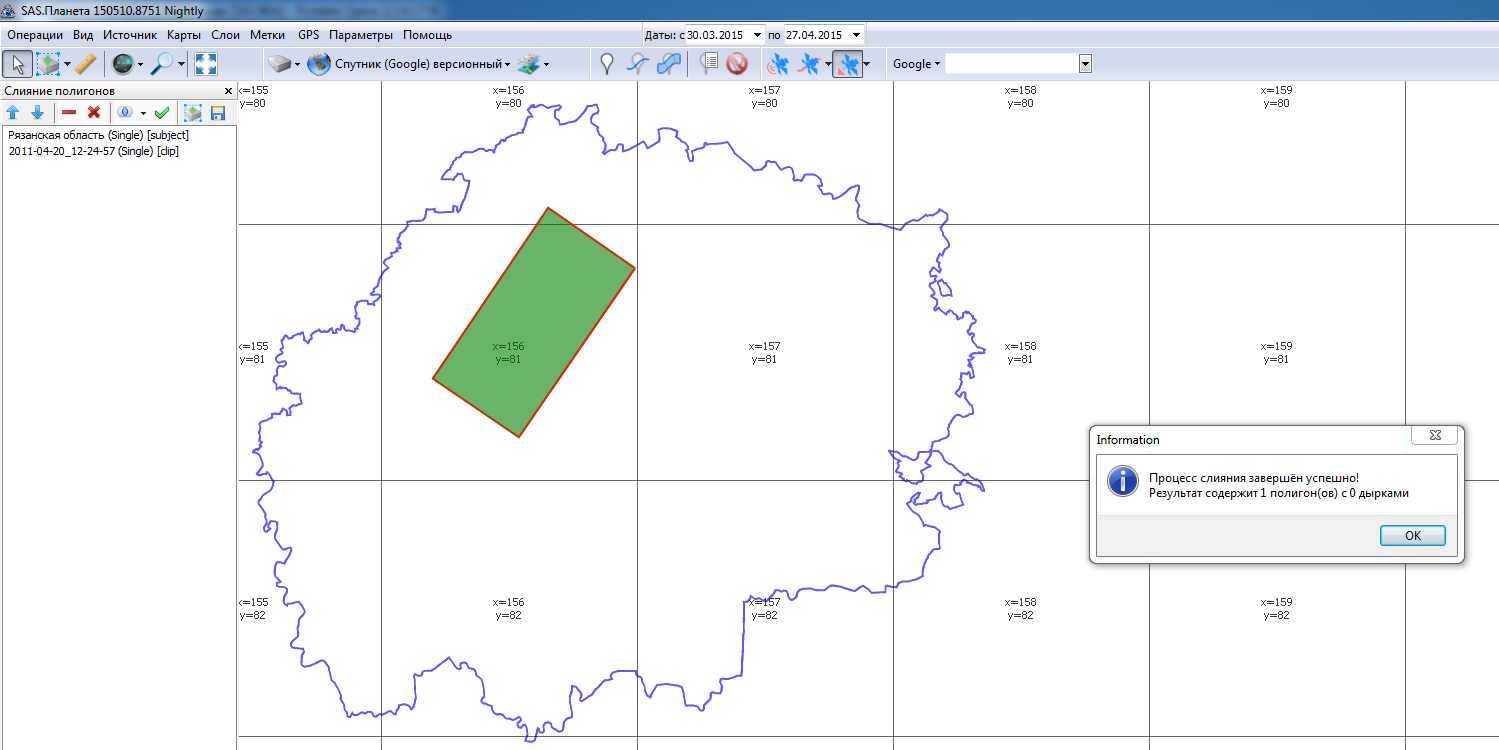1499x750 pixels.
Task: Select the ruler distance measurement tool
Action: pos(85,64)
